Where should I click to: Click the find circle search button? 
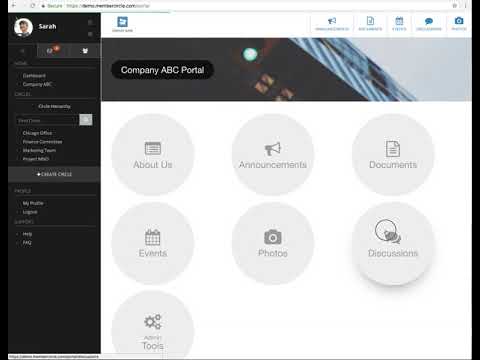point(86,120)
